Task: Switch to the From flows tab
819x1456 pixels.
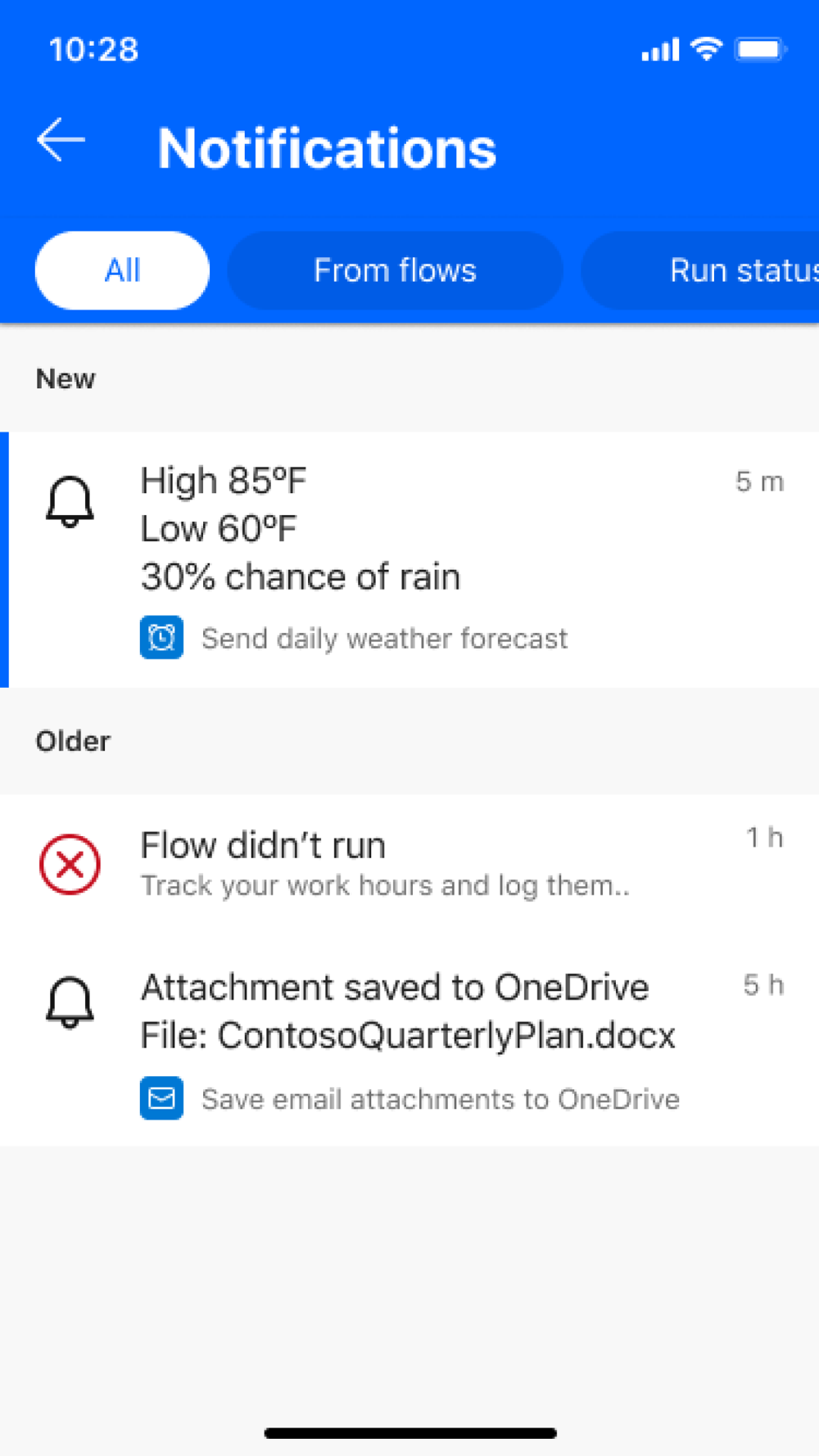Action: 395,270
